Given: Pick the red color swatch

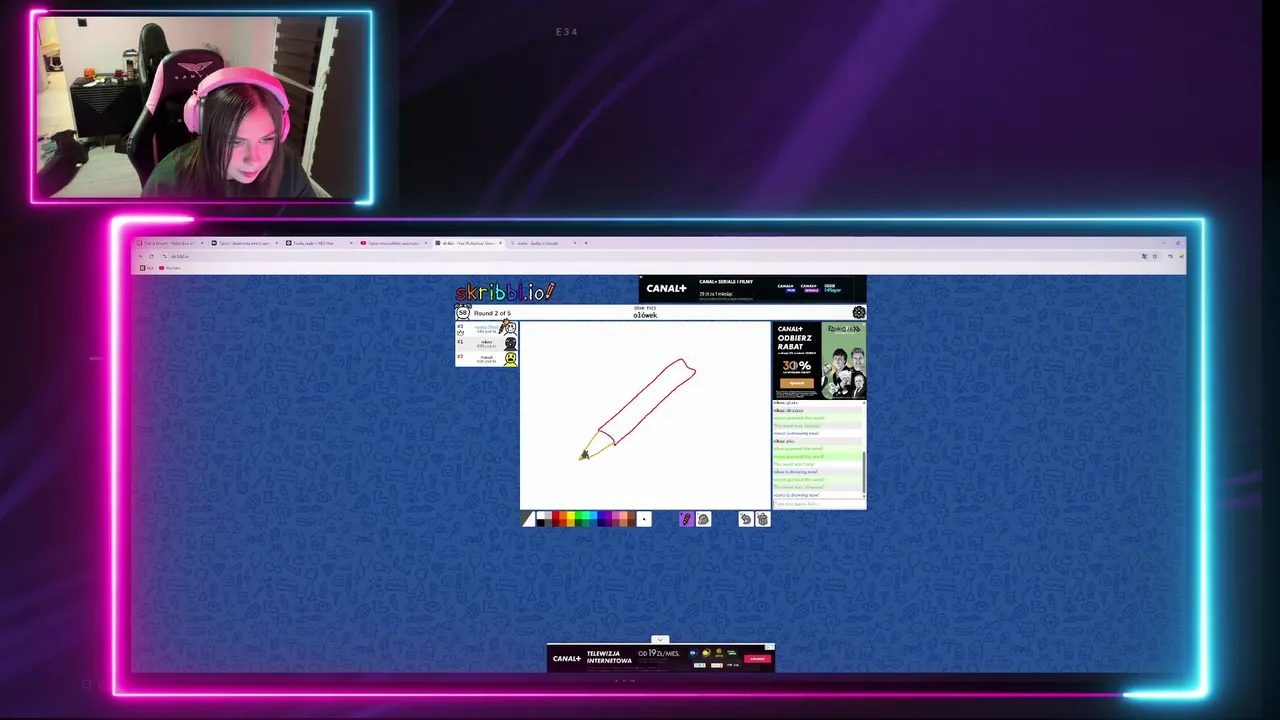Looking at the screenshot, I should (555, 516).
